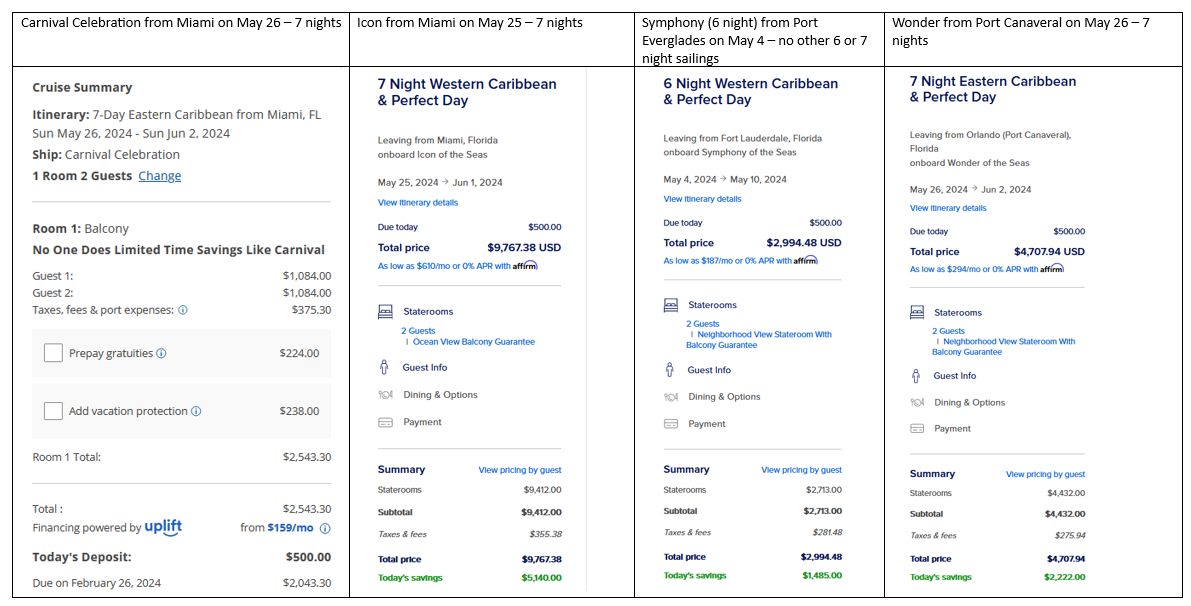1191x606 pixels.
Task: Click the Affirm financing link for Symphony cruise
Action: [x=741, y=260]
